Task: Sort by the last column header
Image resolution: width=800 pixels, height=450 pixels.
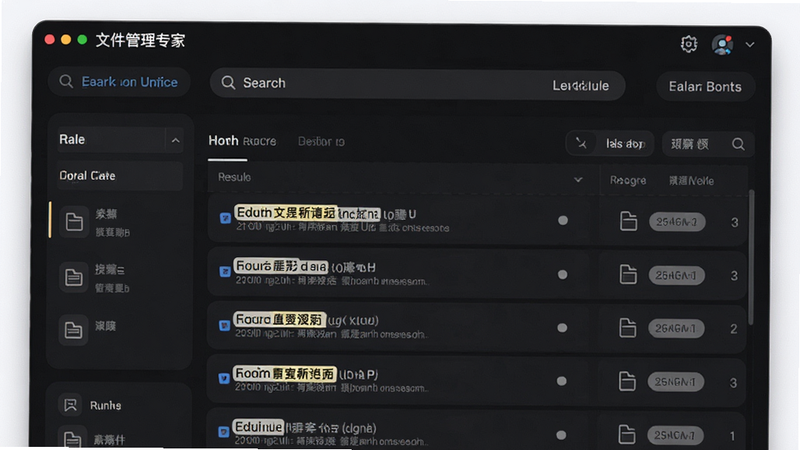Action: 691,181
